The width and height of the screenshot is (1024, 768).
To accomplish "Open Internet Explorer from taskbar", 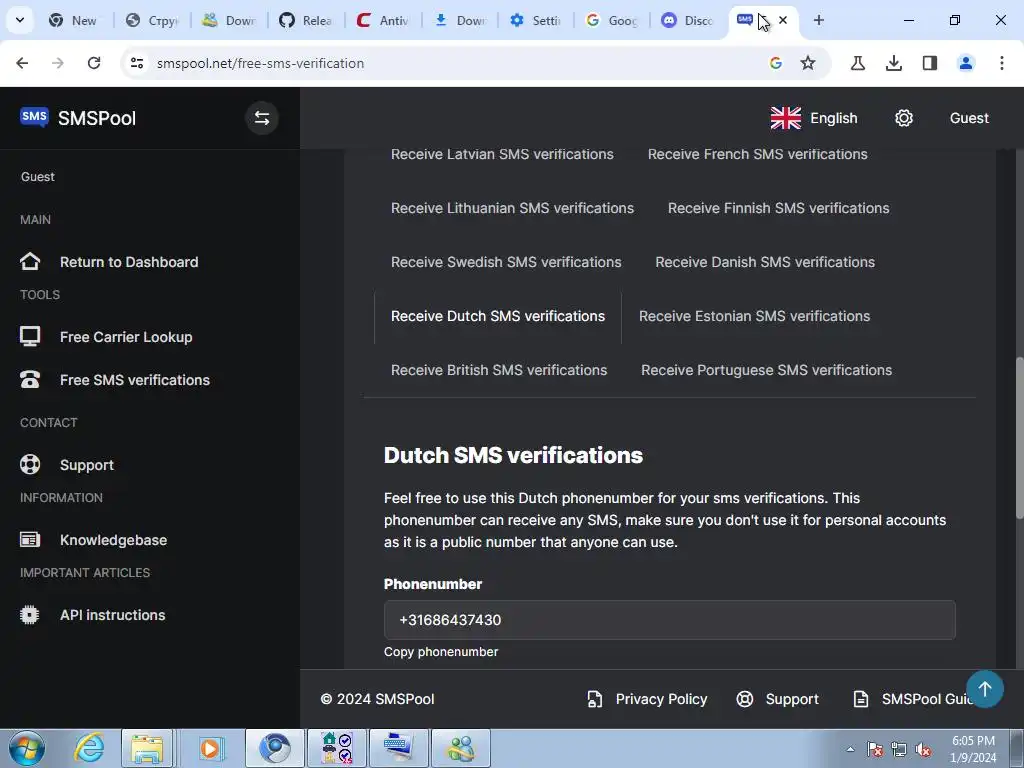I will (x=89, y=748).
